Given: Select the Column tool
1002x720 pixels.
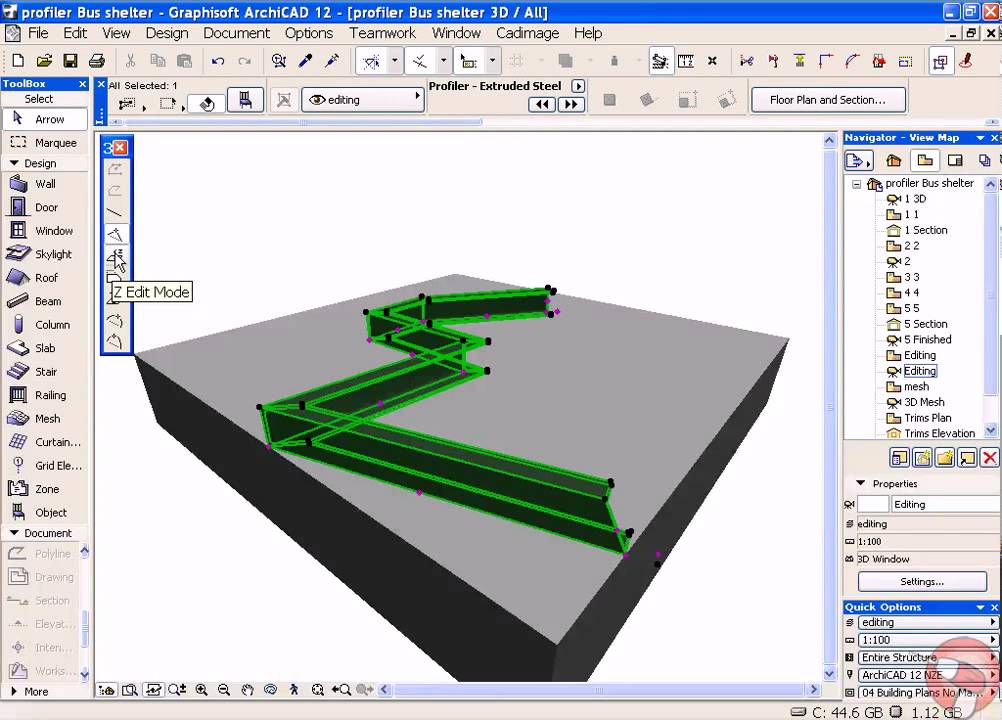Looking at the screenshot, I should [45, 325].
